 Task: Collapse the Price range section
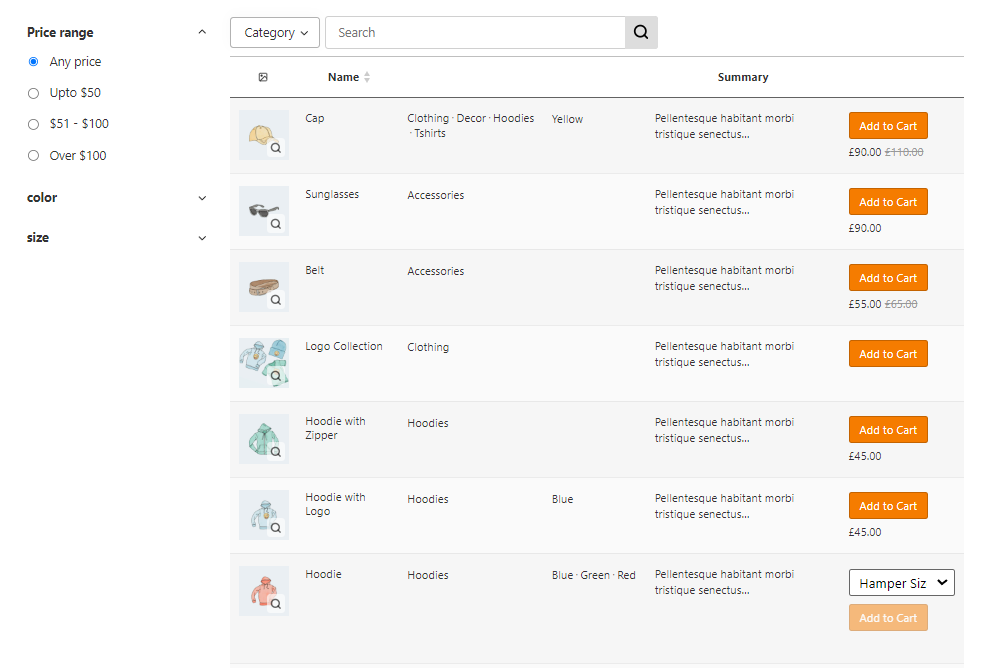point(202,32)
